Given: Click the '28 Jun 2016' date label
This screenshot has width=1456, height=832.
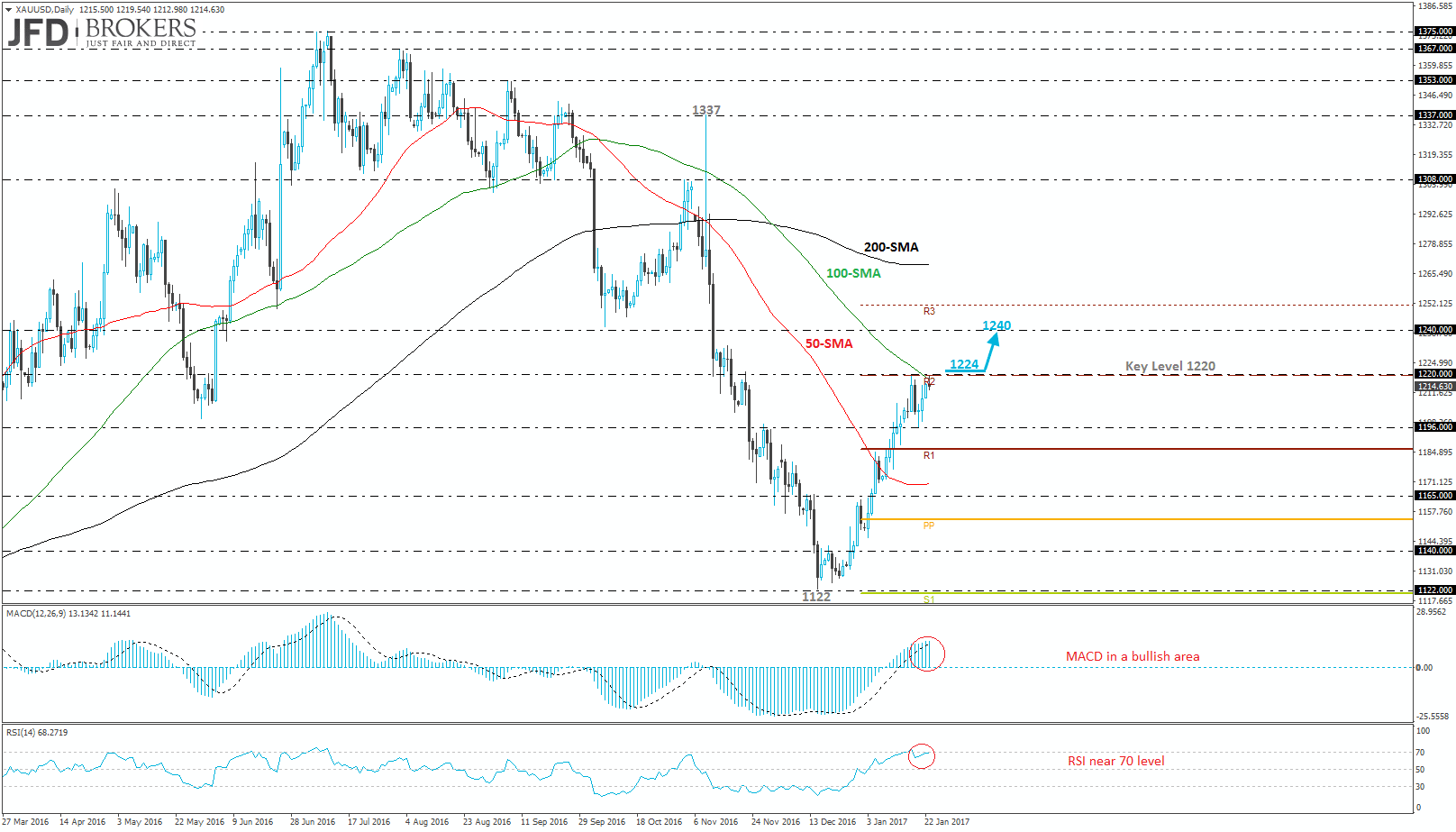Looking at the screenshot, I should click(x=313, y=821).
